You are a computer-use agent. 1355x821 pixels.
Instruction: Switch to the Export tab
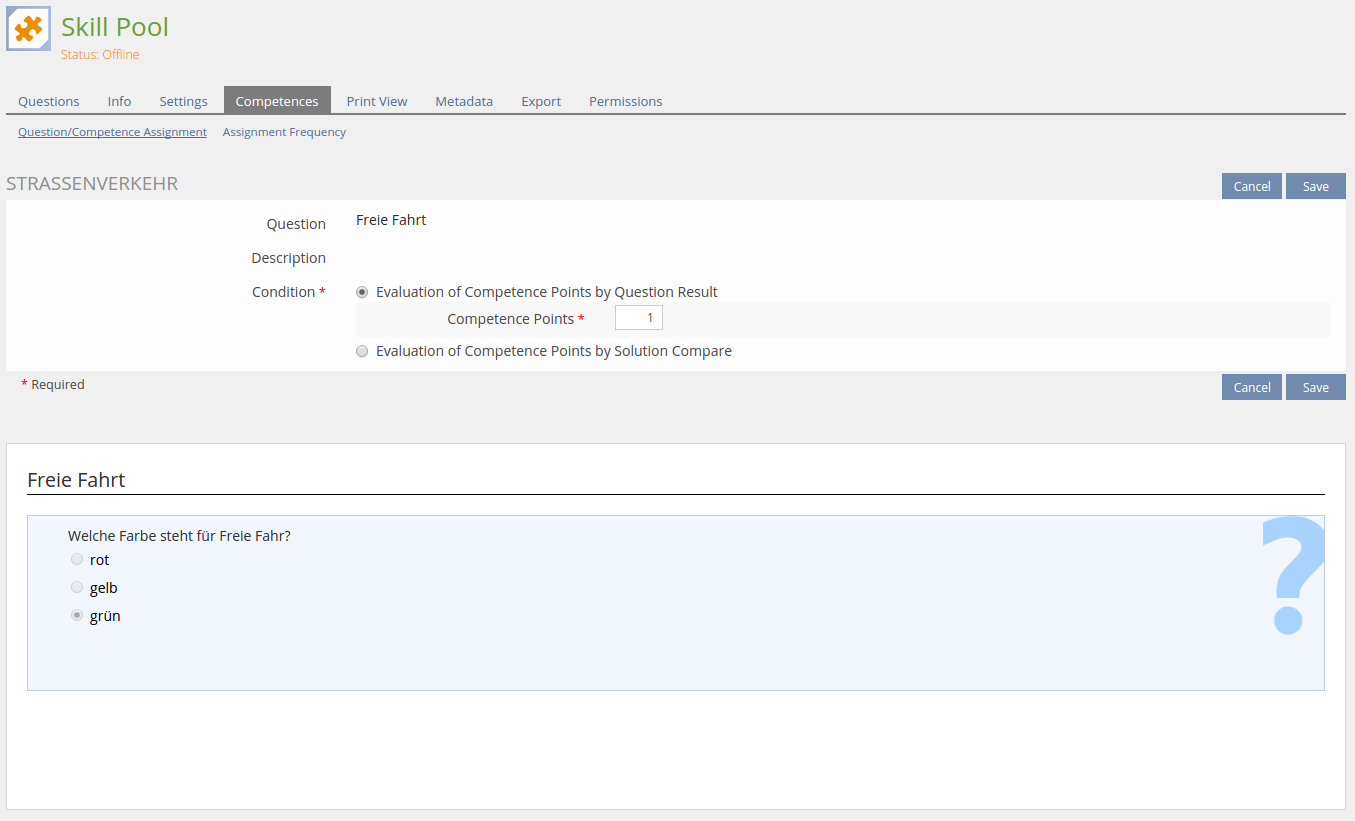click(541, 101)
